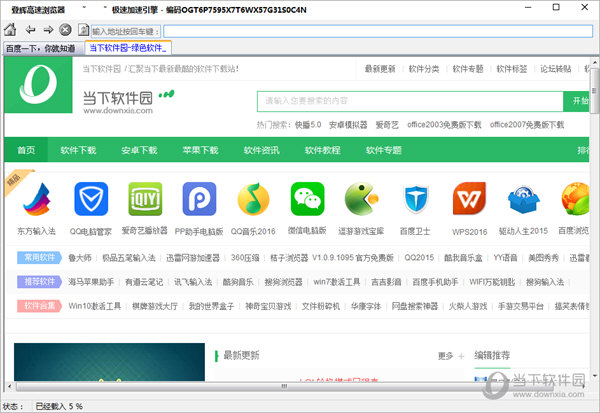Image resolution: width=600 pixels, height=413 pixels.
Task: Open the 驱动人生2015 icon
Action: (x=523, y=199)
